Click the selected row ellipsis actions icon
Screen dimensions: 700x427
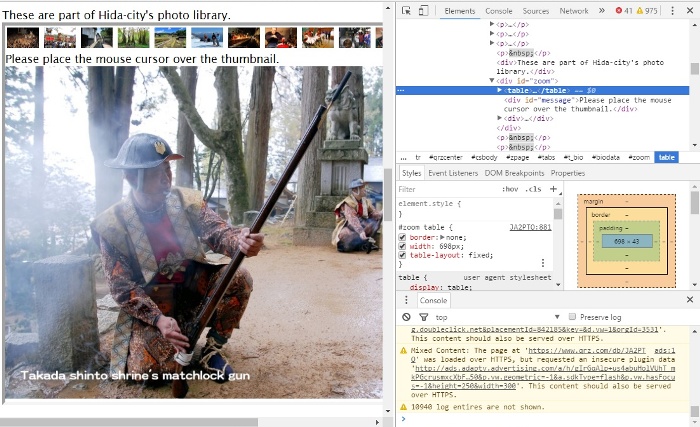click(x=401, y=90)
